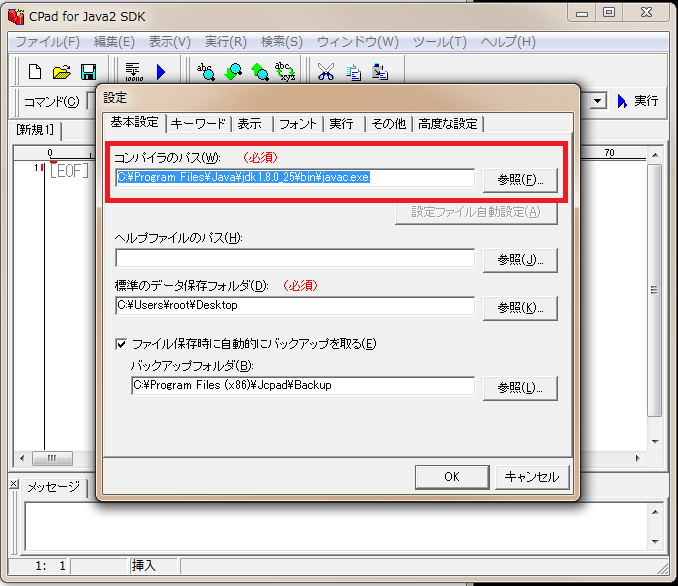Click the Open folder toolbar icon
Viewport: 678px width, 586px height.
coord(61,71)
